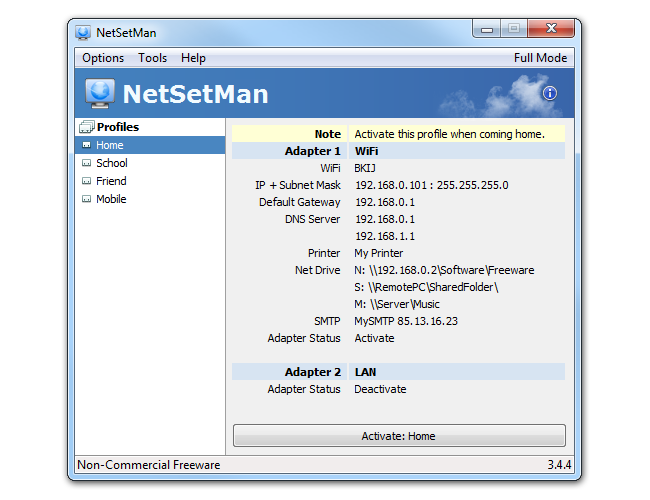This screenshot has height=500, width=650.
Task: Click the version number 3.4.4
Action: (559, 465)
